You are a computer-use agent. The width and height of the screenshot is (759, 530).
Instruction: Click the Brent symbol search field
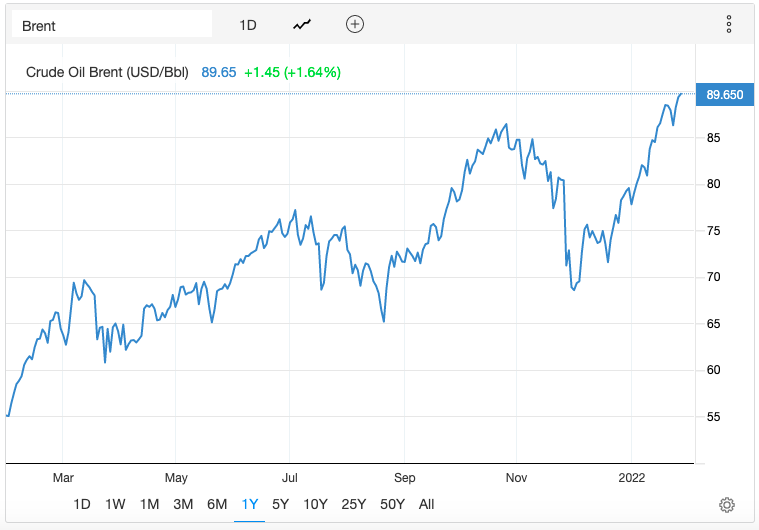tap(111, 25)
